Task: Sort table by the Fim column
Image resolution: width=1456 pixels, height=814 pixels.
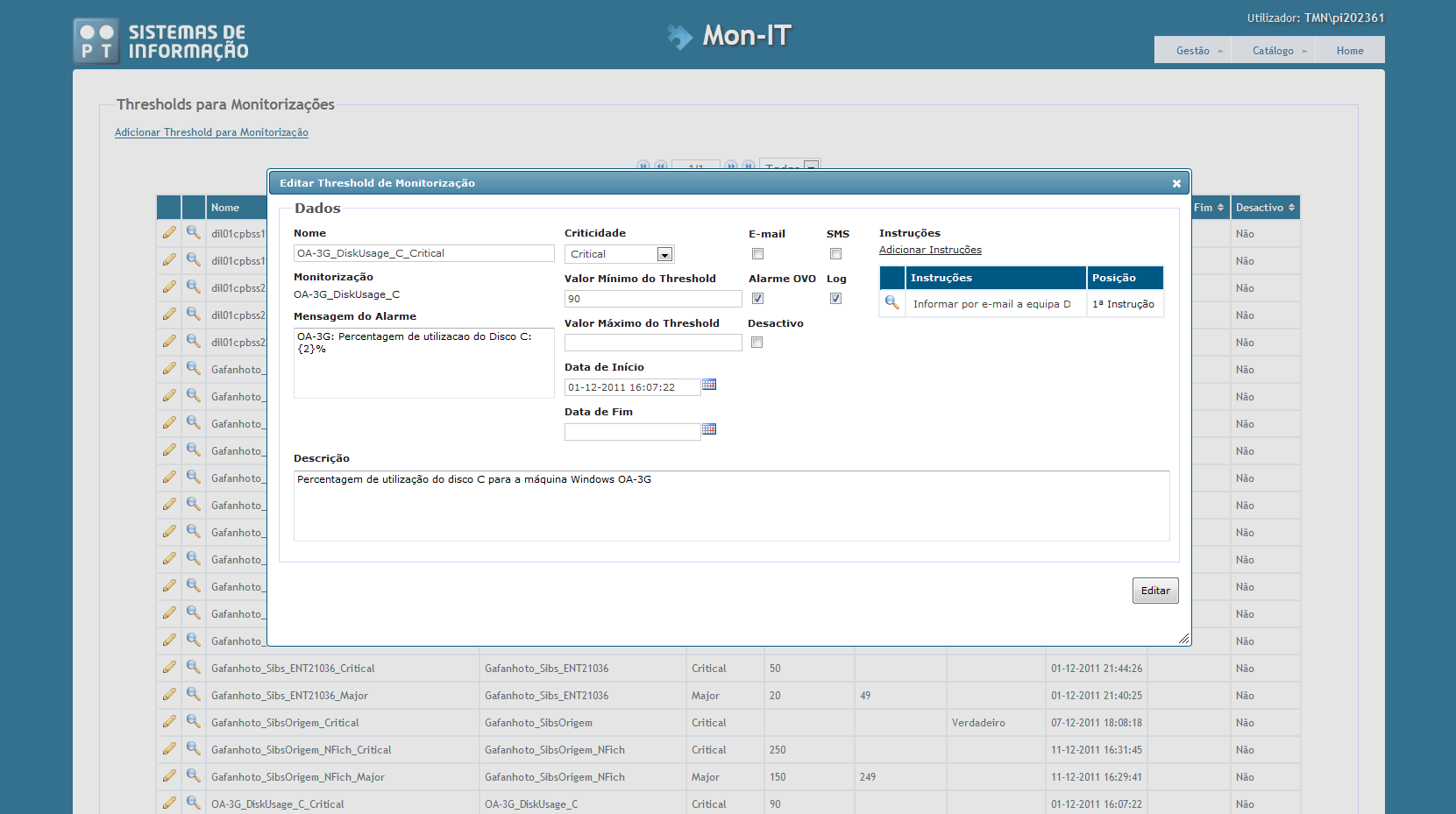Action: (1209, 208)
